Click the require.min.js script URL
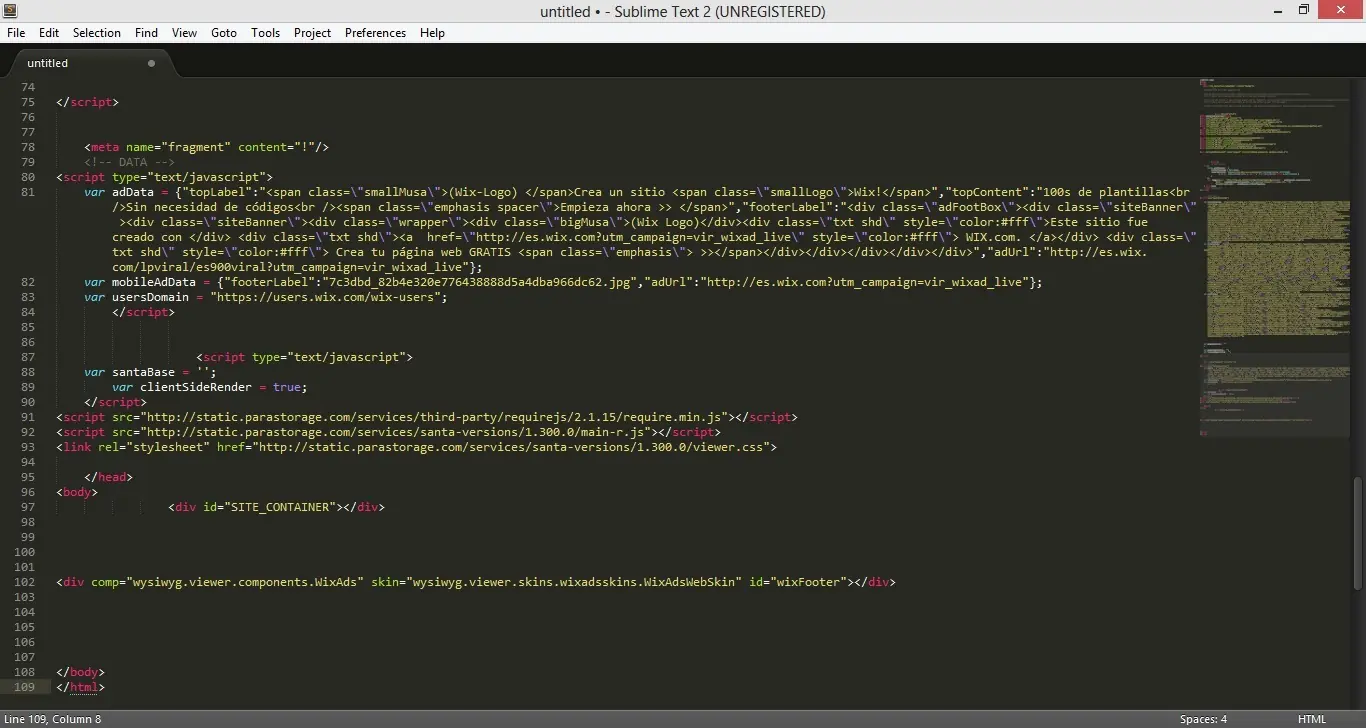Screen dimensions: 1366x728 pos(435,417)
